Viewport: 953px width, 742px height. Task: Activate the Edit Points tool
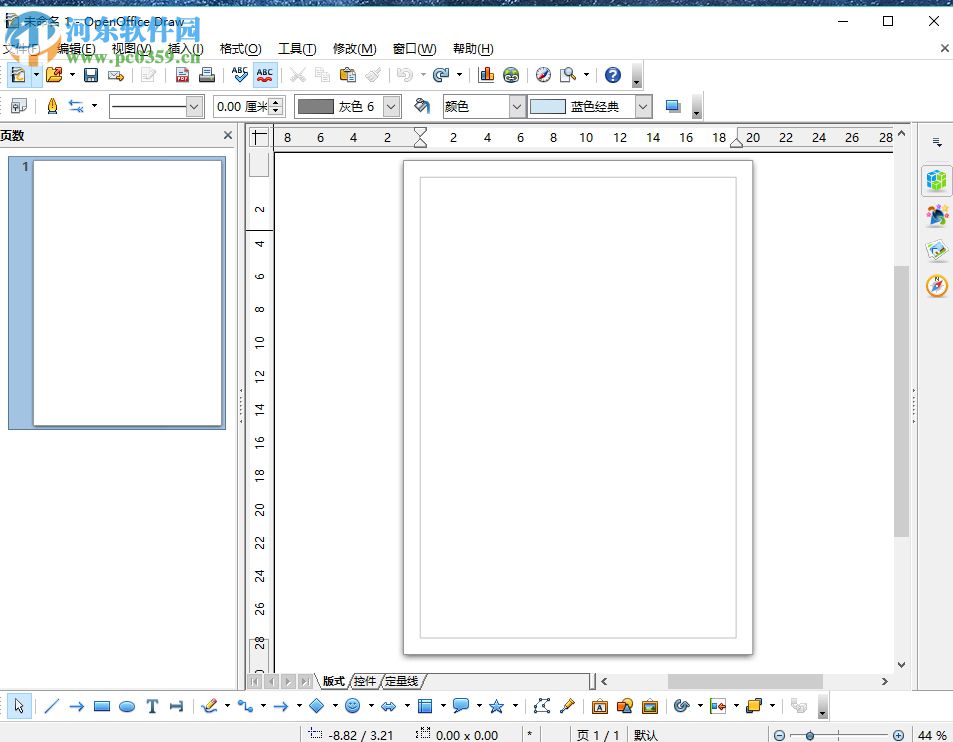tap(542, 706)
